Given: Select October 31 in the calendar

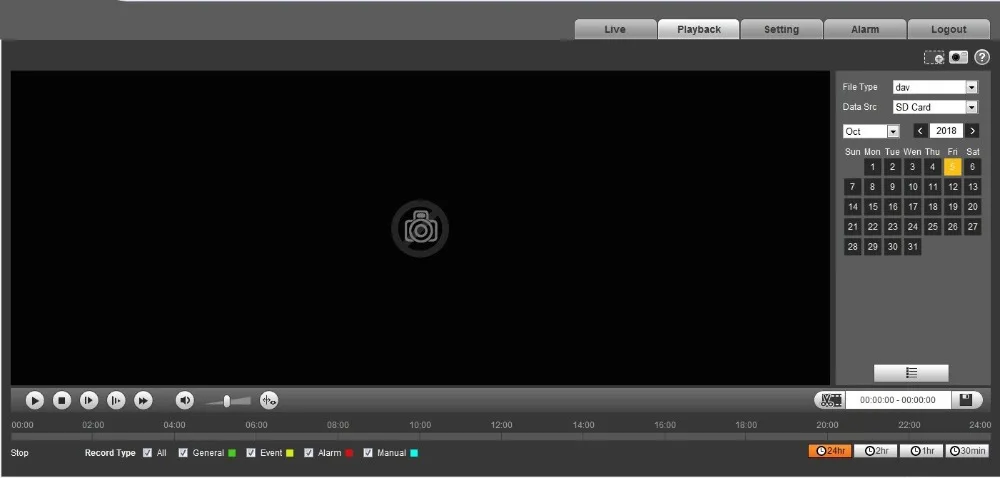Looking at the screenshot, I should click(x=913, y=247).
